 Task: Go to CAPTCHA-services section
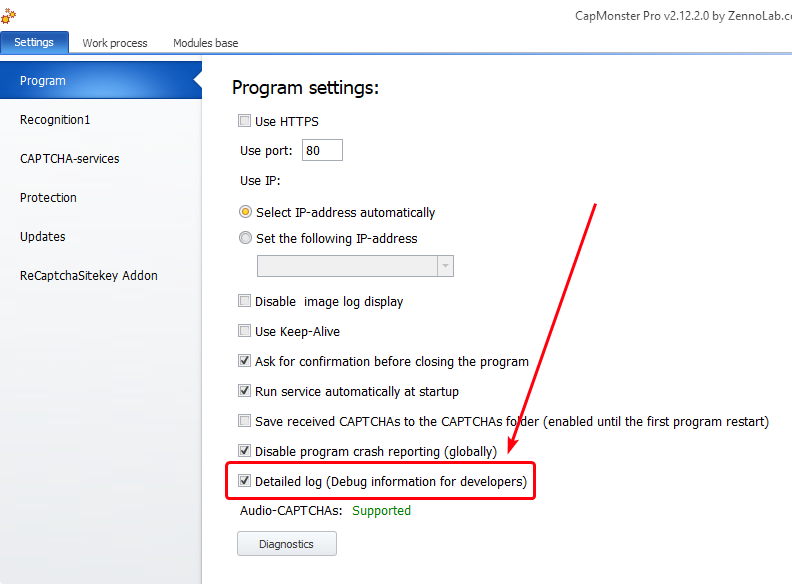point(70,159)
